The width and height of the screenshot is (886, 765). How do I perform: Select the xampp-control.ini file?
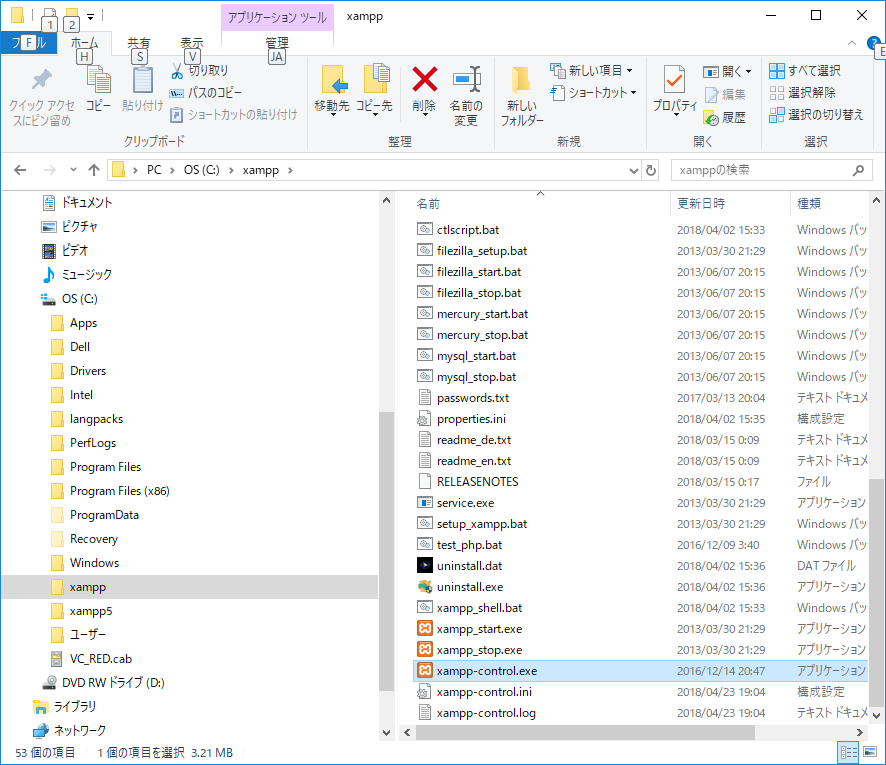point(484,692)
